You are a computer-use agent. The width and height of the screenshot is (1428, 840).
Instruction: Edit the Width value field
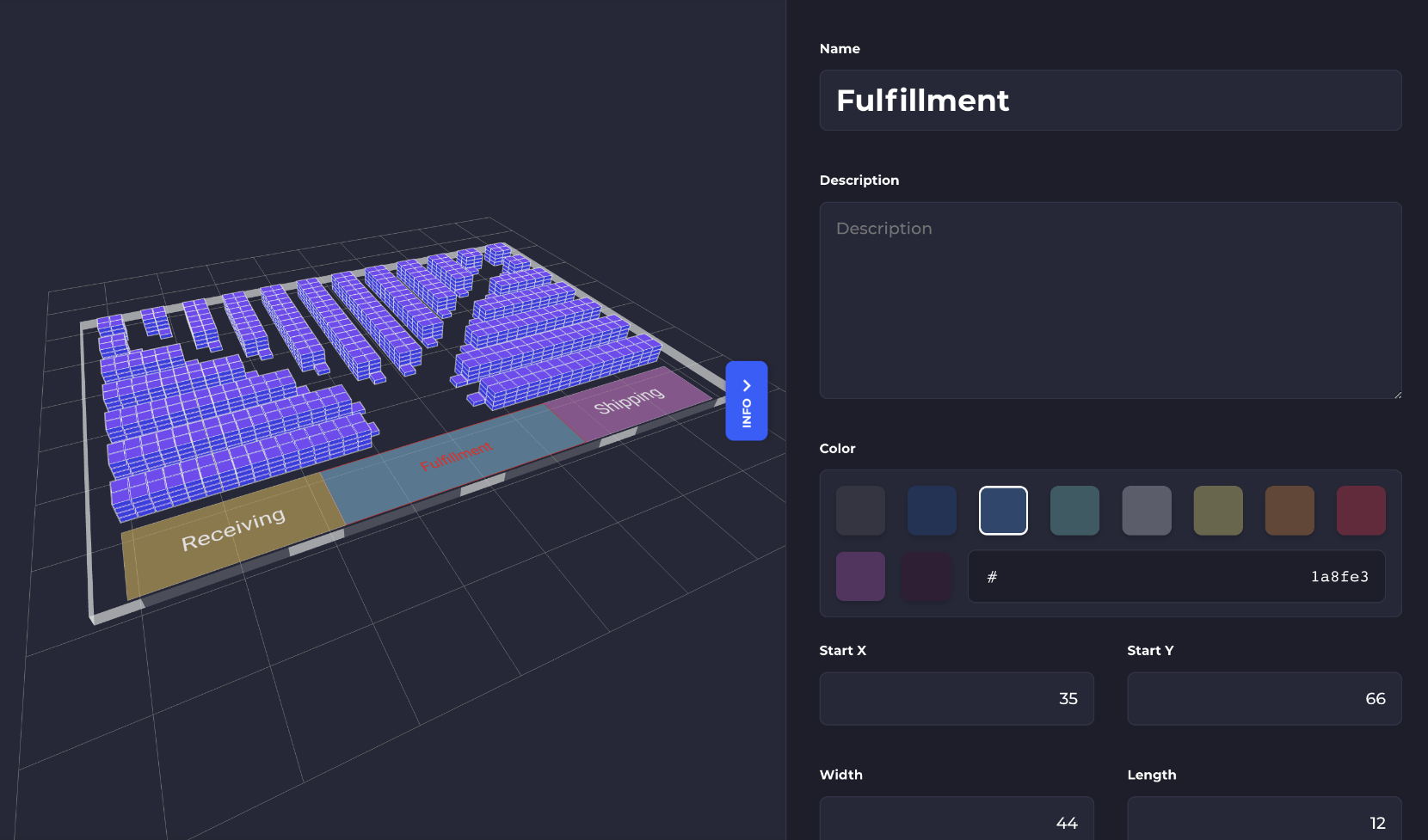pyautogui.click(x=956, y=821)
